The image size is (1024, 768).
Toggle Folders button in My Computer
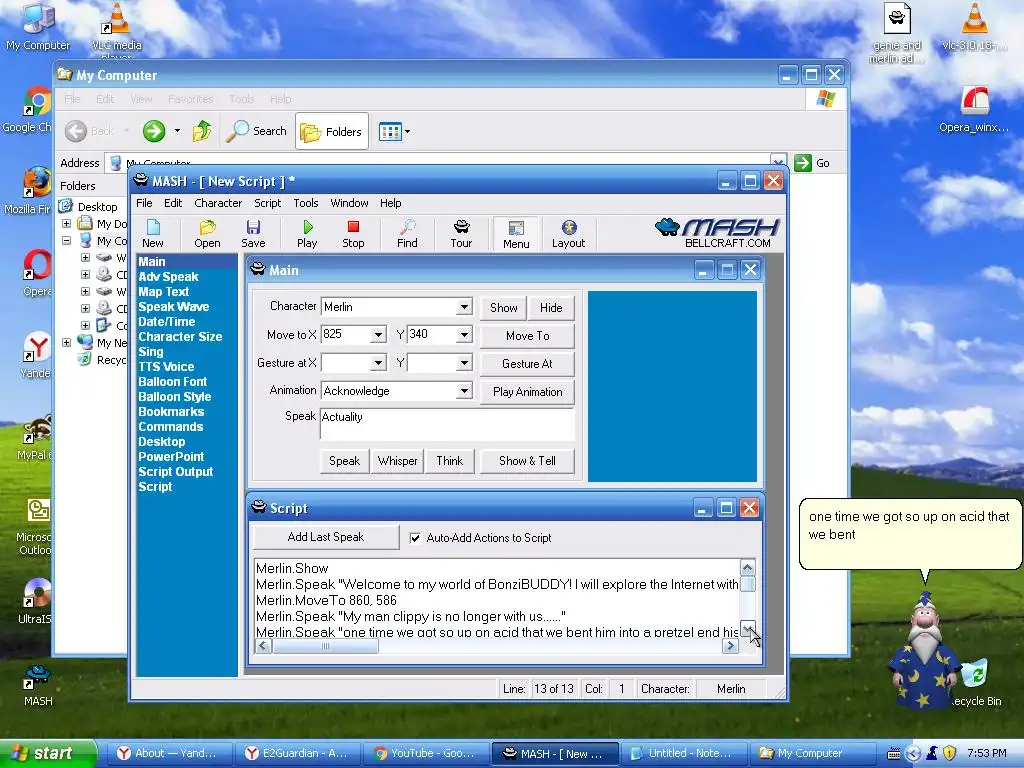click(332, 131)
